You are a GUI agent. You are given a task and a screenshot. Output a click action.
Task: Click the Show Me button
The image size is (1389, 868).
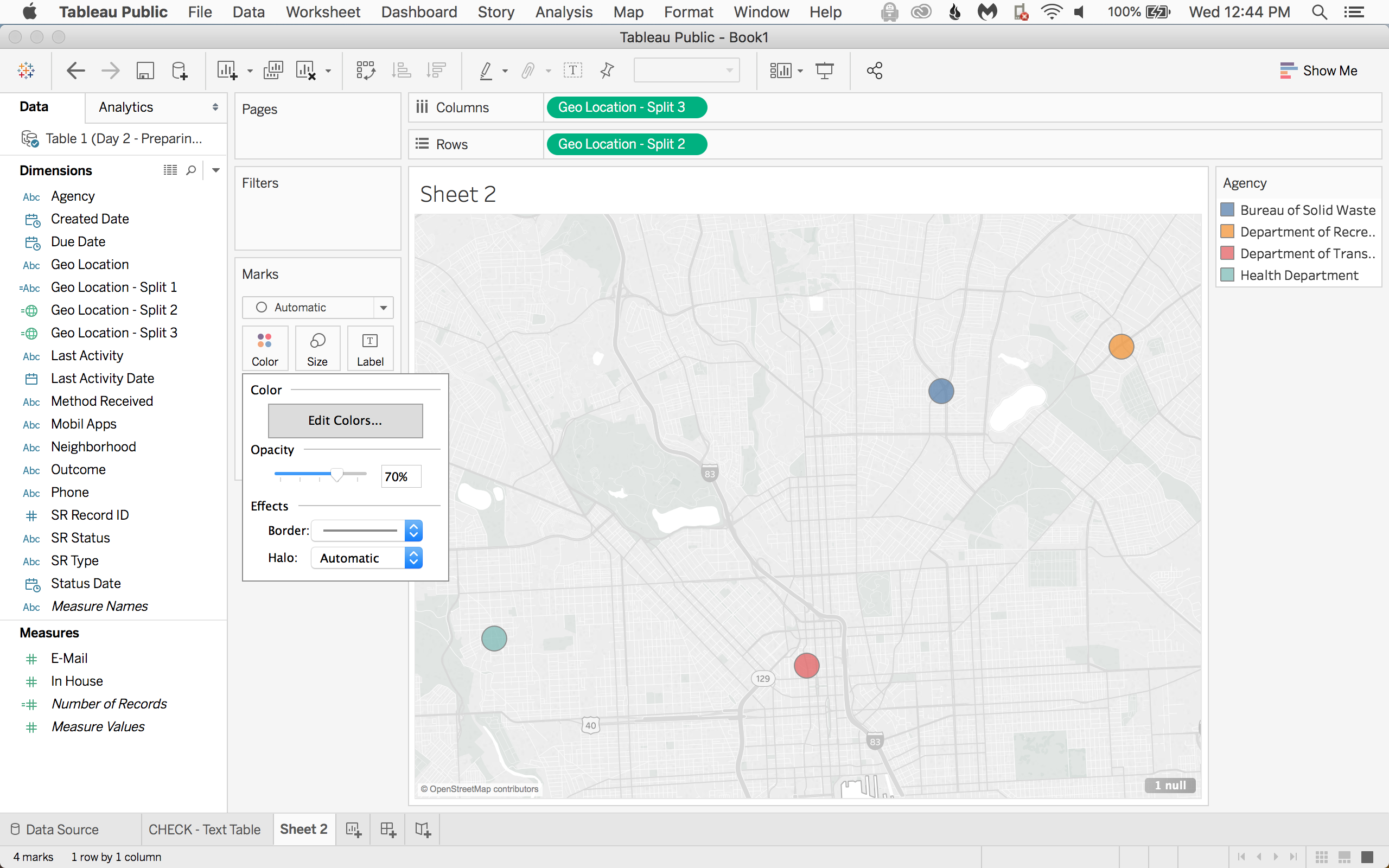click(1318, 71)
